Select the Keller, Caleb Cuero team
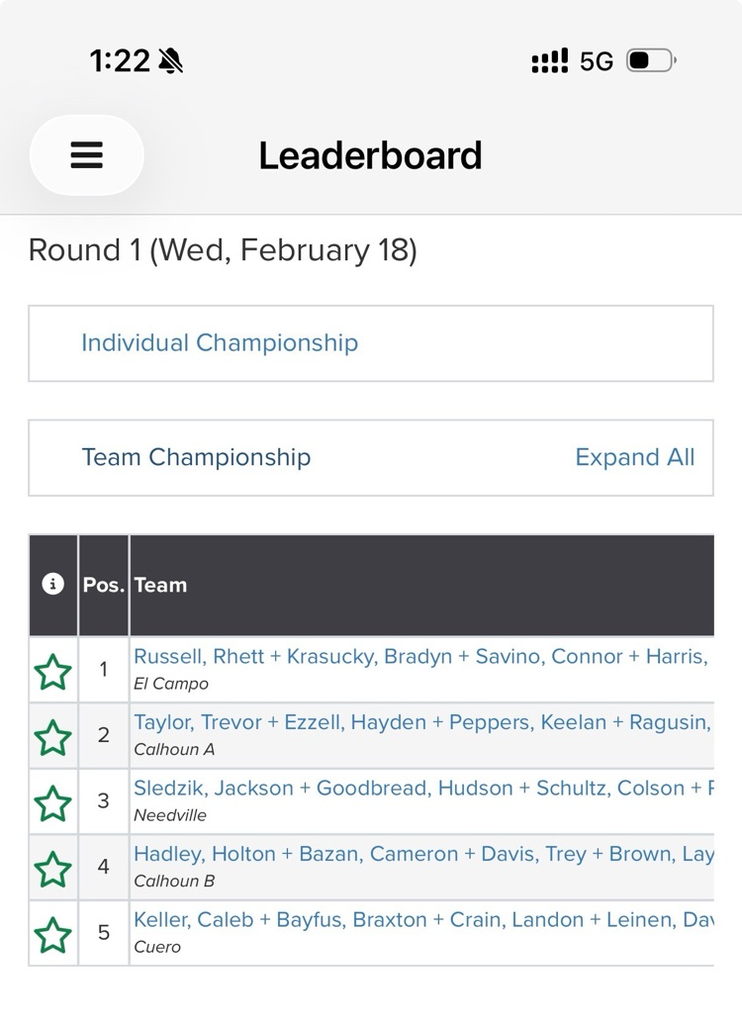The height and width of the screenshot is (1024, 742). [420, 921]
